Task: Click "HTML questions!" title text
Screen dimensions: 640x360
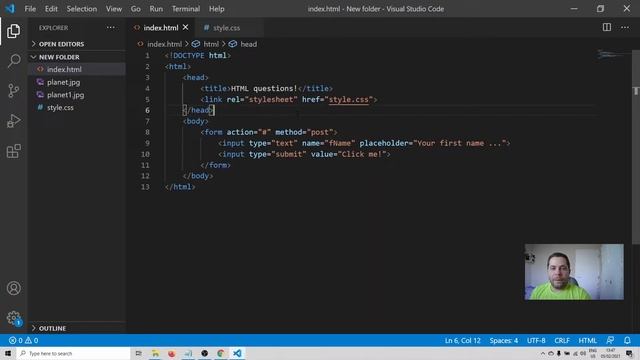Action: pyautogui.click(x=264, y=88)
